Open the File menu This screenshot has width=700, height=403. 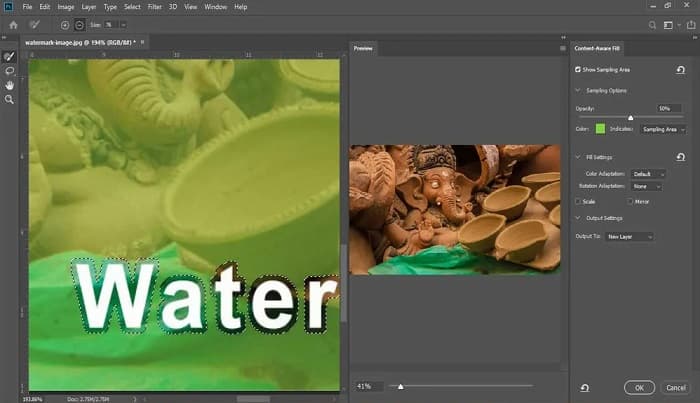click(x=27, y=7)
